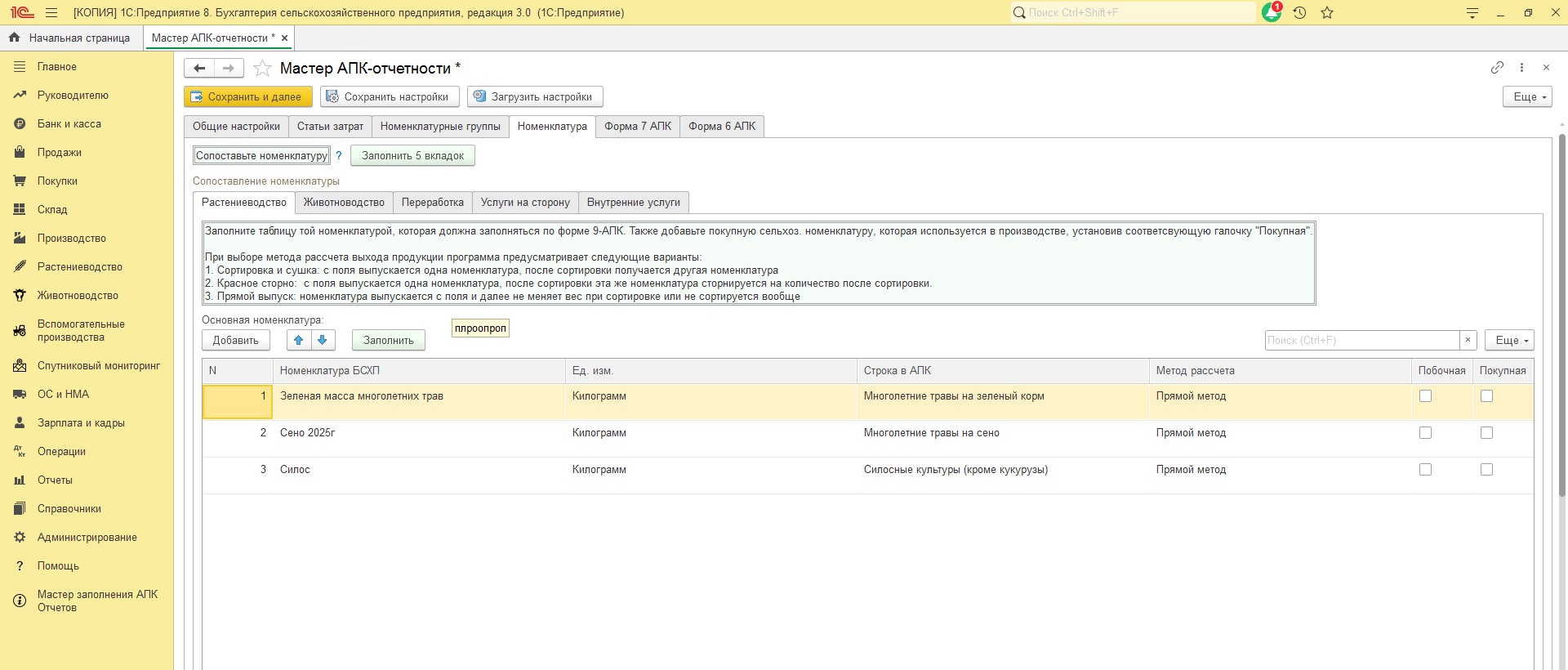Click the global search field
Viewport: 1568px width, 670px height.
click(1133, 12)
